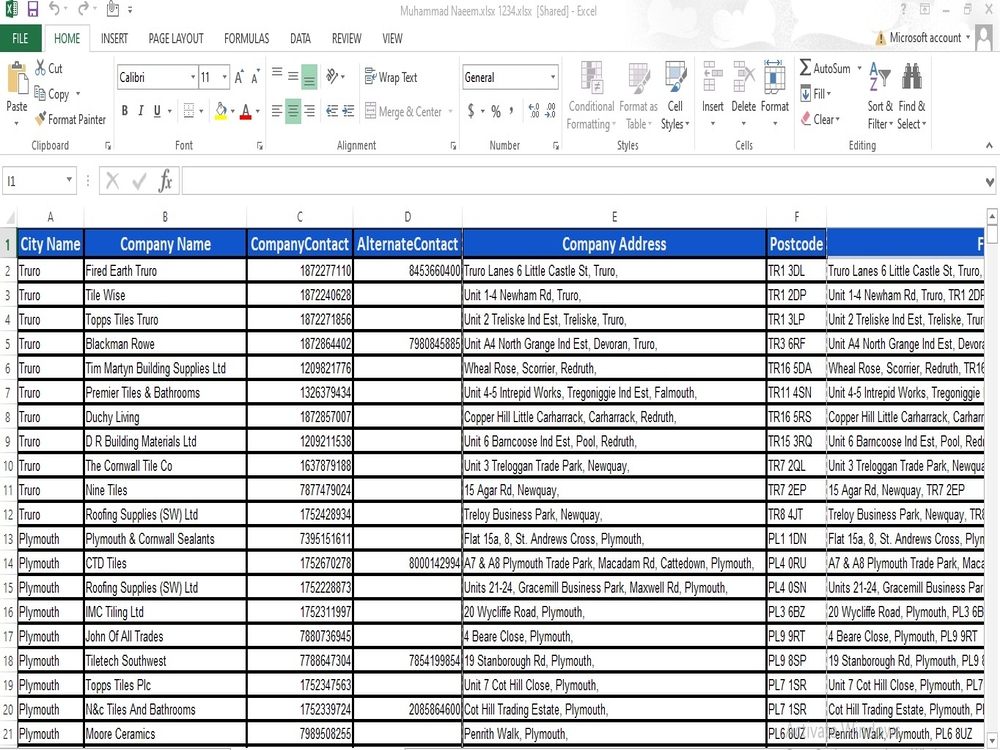Open the Borders button in the Font group
Screen dimensions: 1000x750
point(189,111)
